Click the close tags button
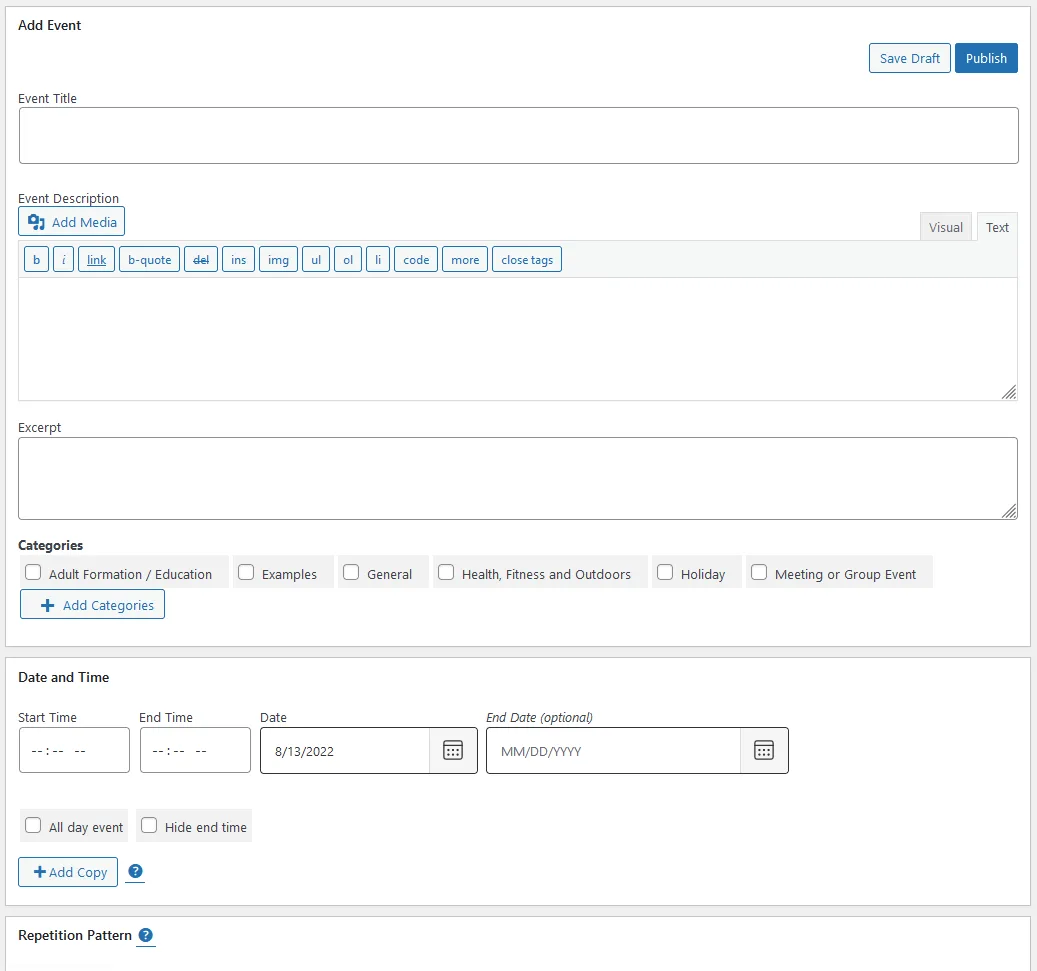1037x971 pixels. pos(527,259)
